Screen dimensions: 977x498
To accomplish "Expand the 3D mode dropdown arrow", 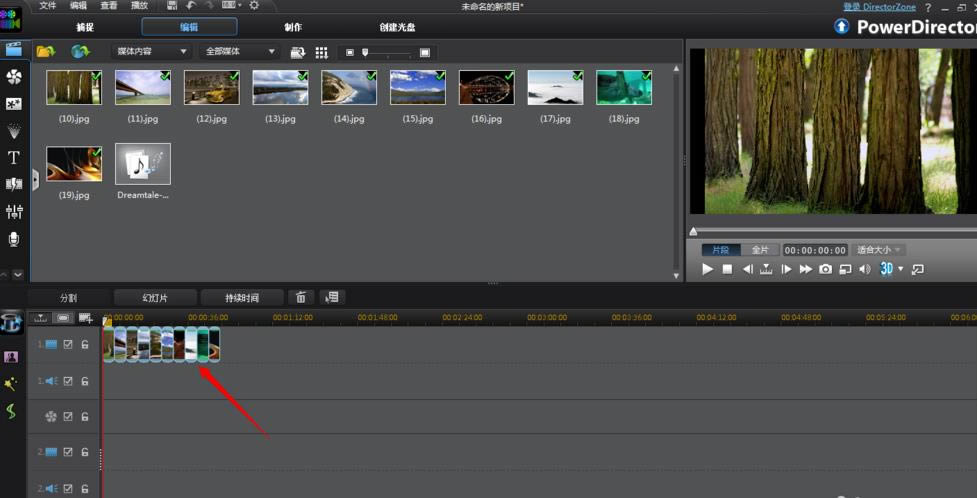I will point(901,269).
